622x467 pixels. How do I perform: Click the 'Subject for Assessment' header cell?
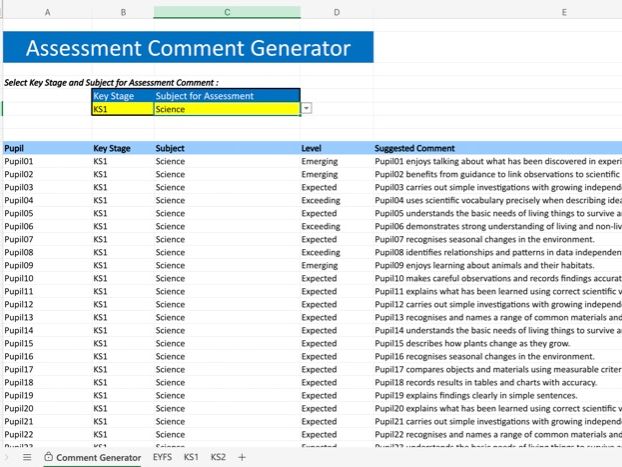[227, 96]
